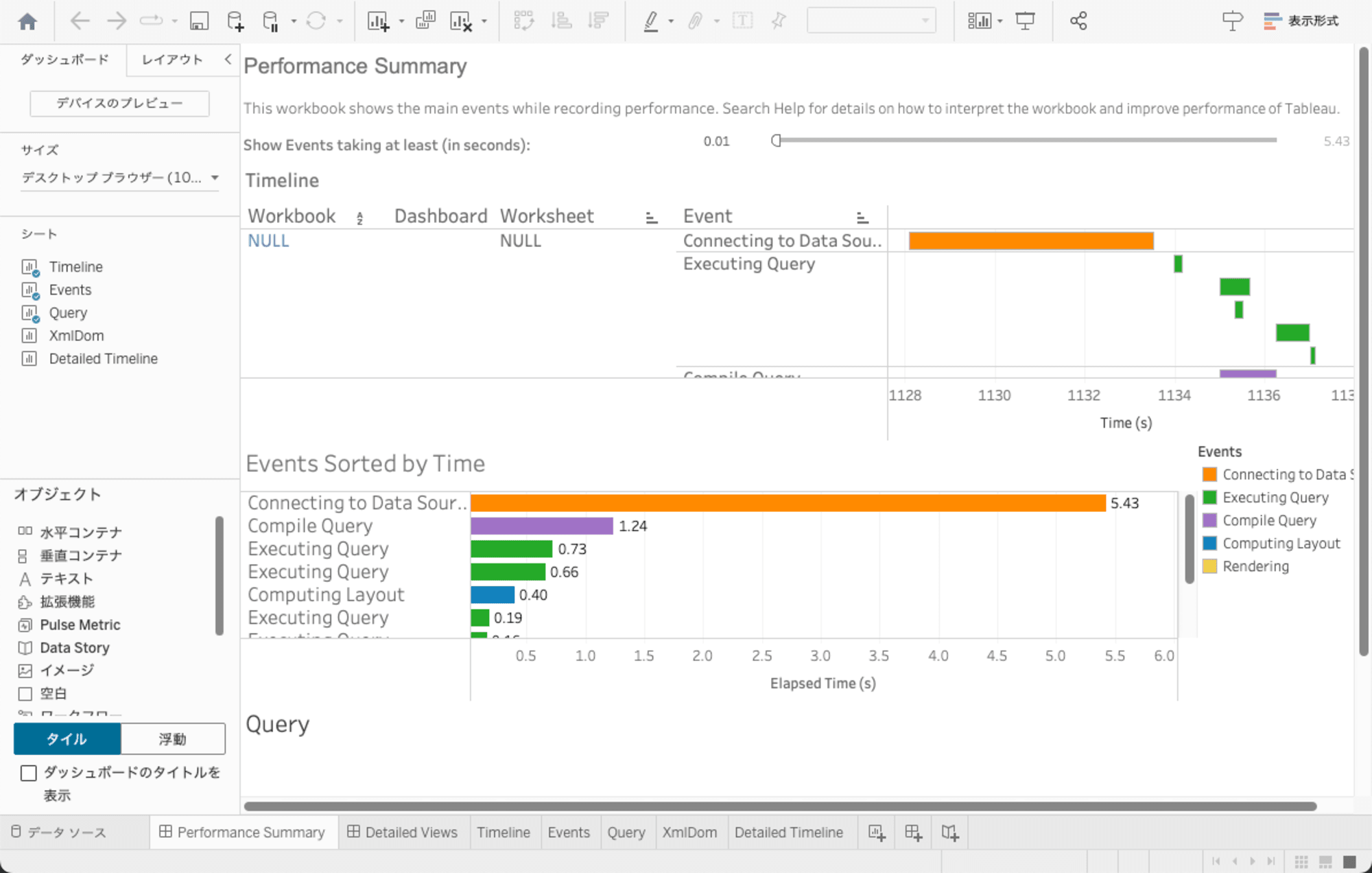Go to the Tableau start page home icon
The image size is (1372, 873).
[27, 21]
